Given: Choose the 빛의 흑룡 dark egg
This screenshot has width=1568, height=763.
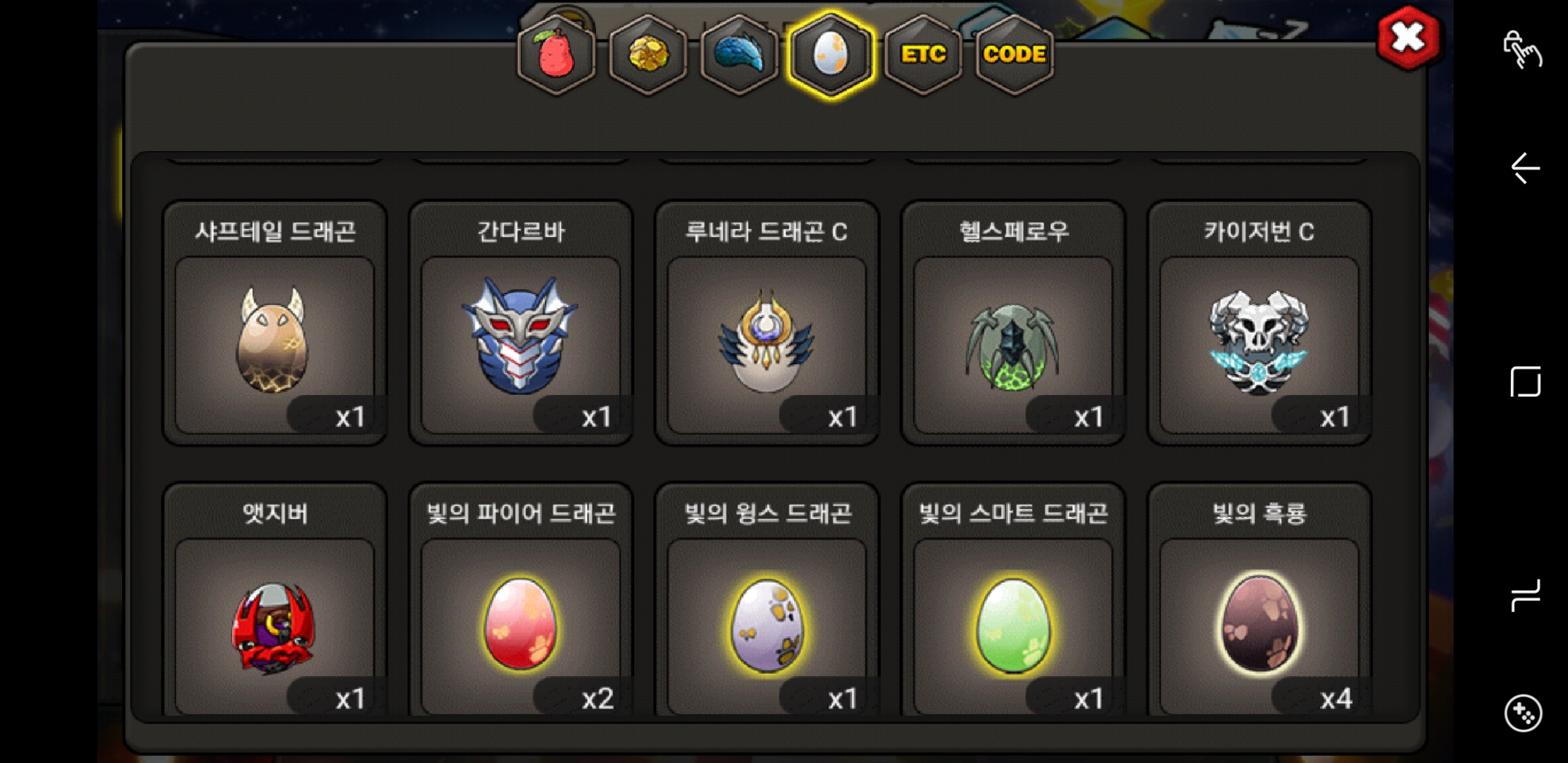Looking at the screenshot, I should pos(1259,601).
